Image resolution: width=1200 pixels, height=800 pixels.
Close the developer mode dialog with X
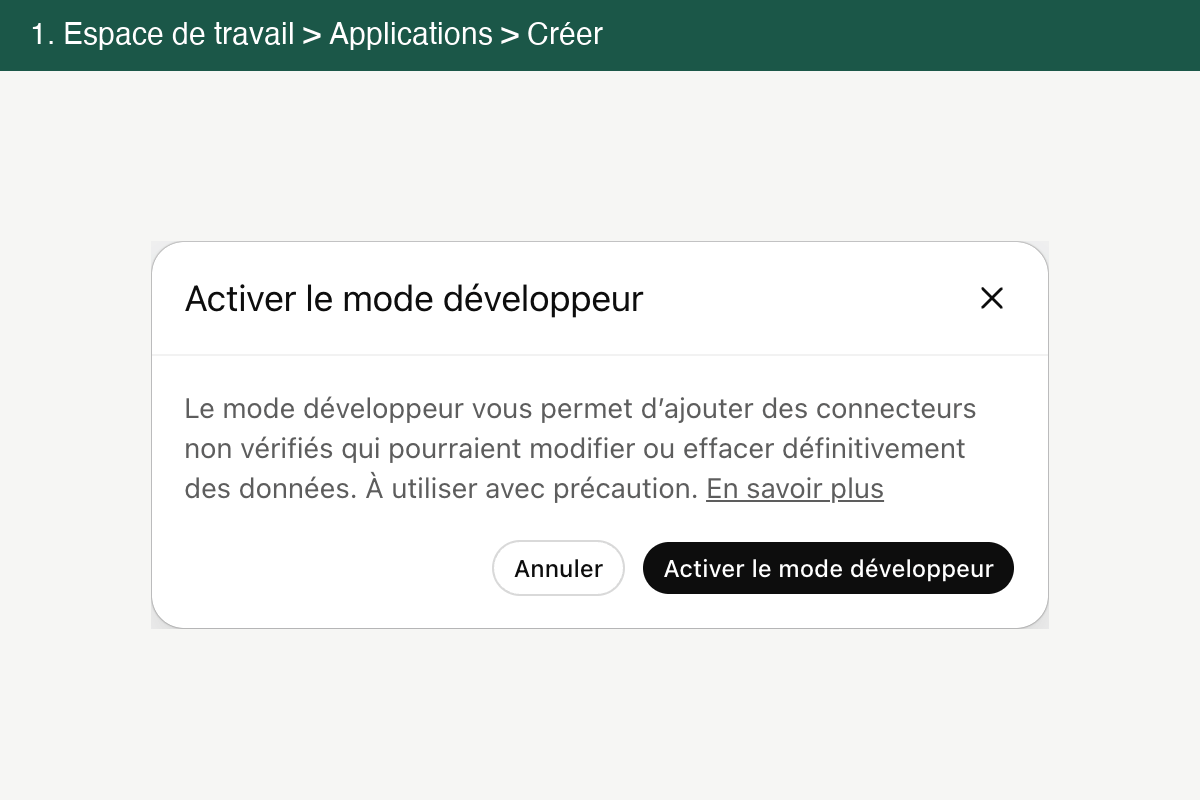tap(991, 298)
